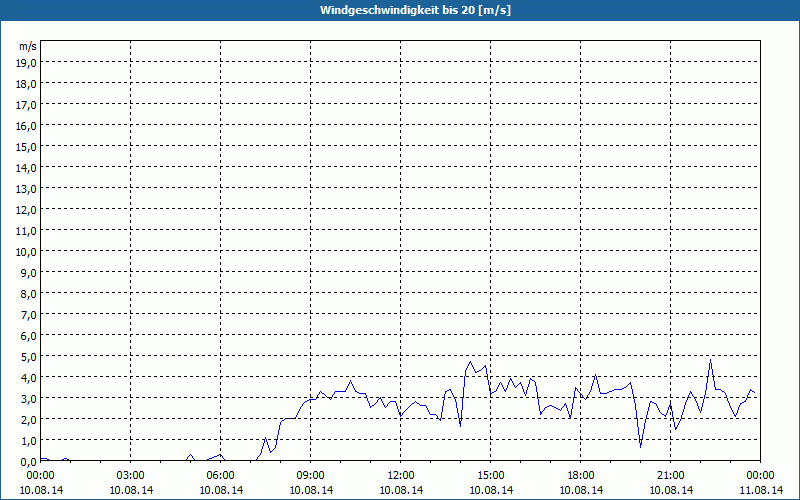Select the 14,0 y-axis value
The height and width of the screenshot is (500, 800).
pyautogui.click(x=26, y=167)
